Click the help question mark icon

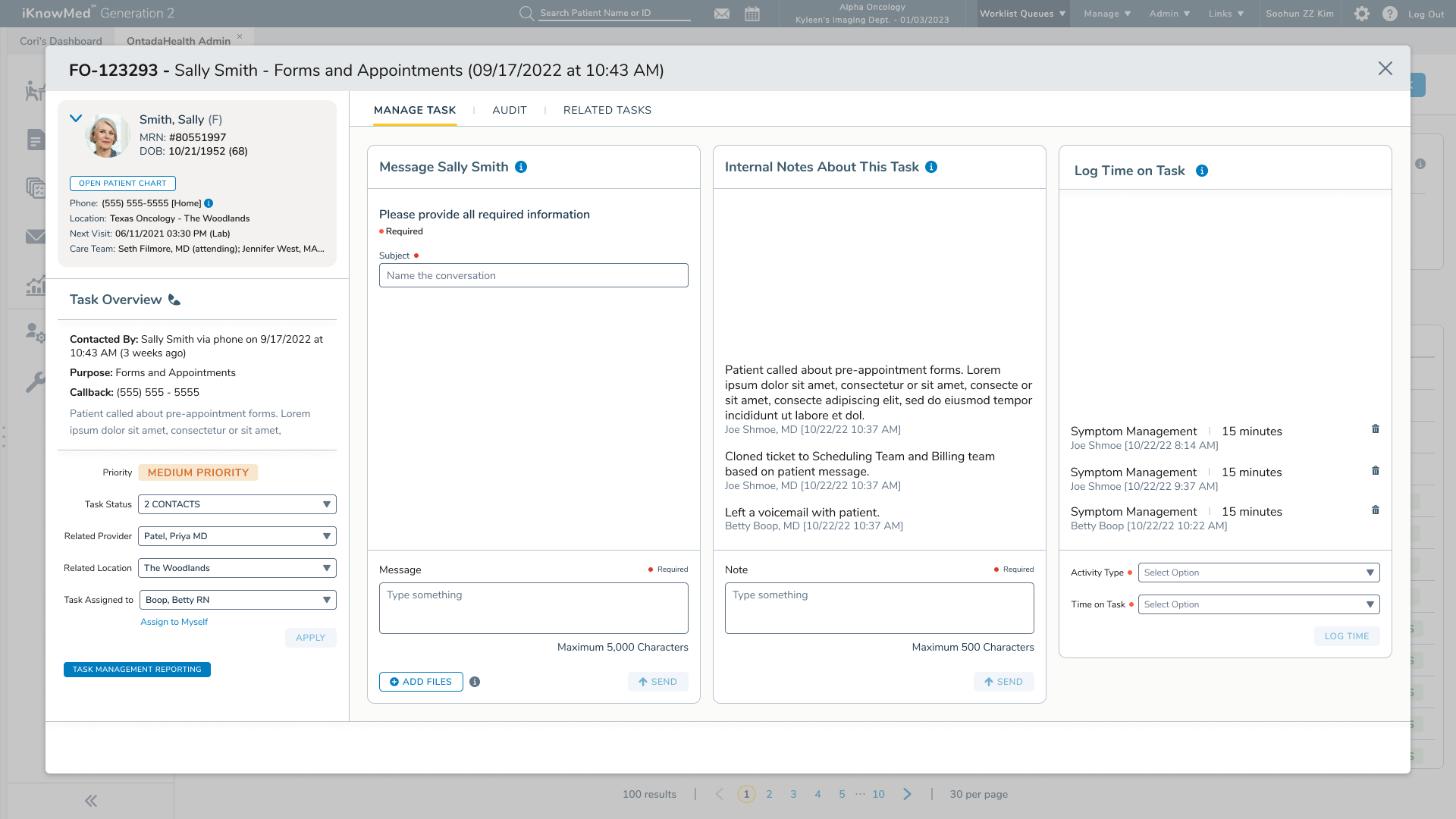[x=1389, y=14]
